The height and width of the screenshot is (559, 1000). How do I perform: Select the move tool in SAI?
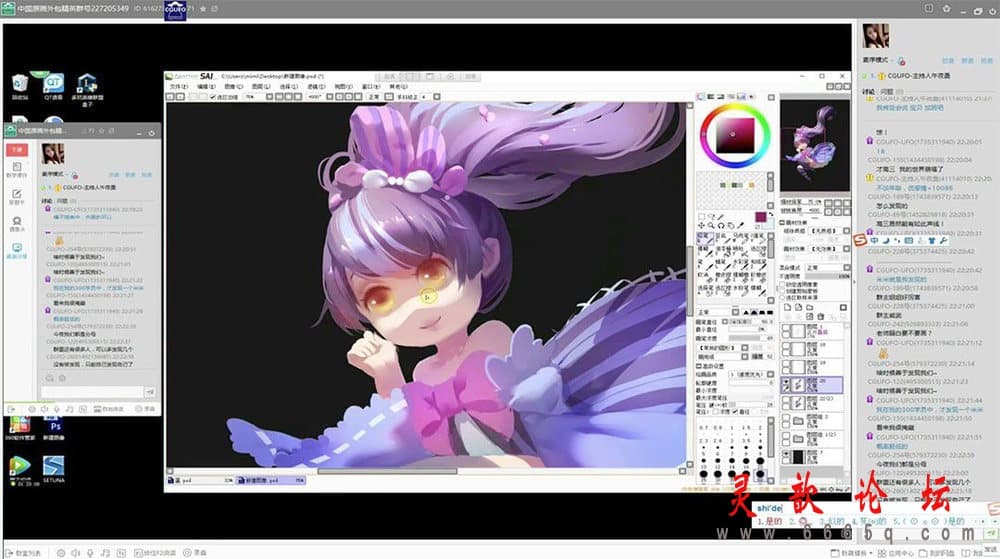coord(701,225)
